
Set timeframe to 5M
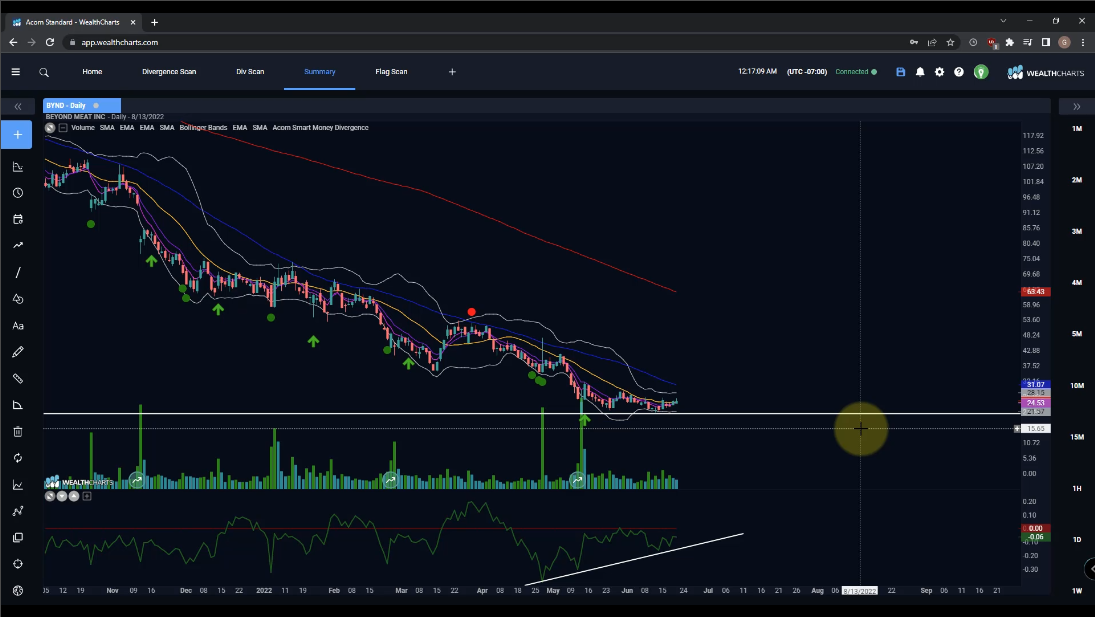click(x=1077, y=334)
